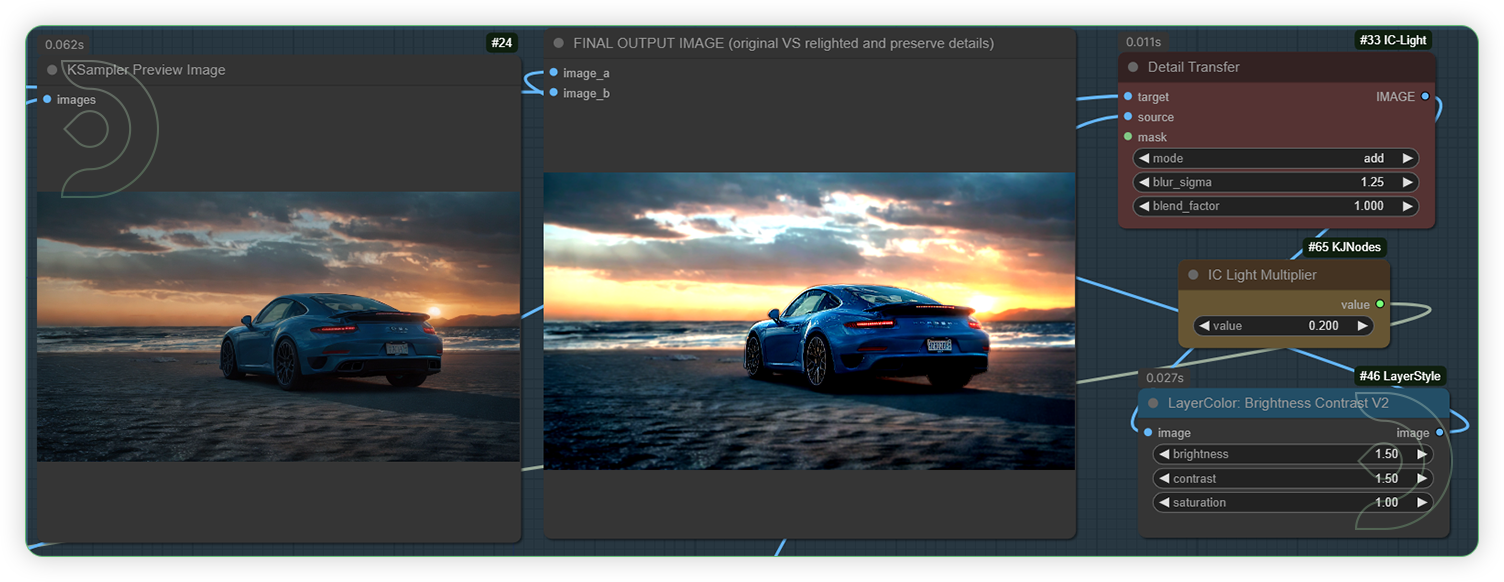Click the #65 KJNodes badge
1504x582 pixels.
[x=1345, y=247]
